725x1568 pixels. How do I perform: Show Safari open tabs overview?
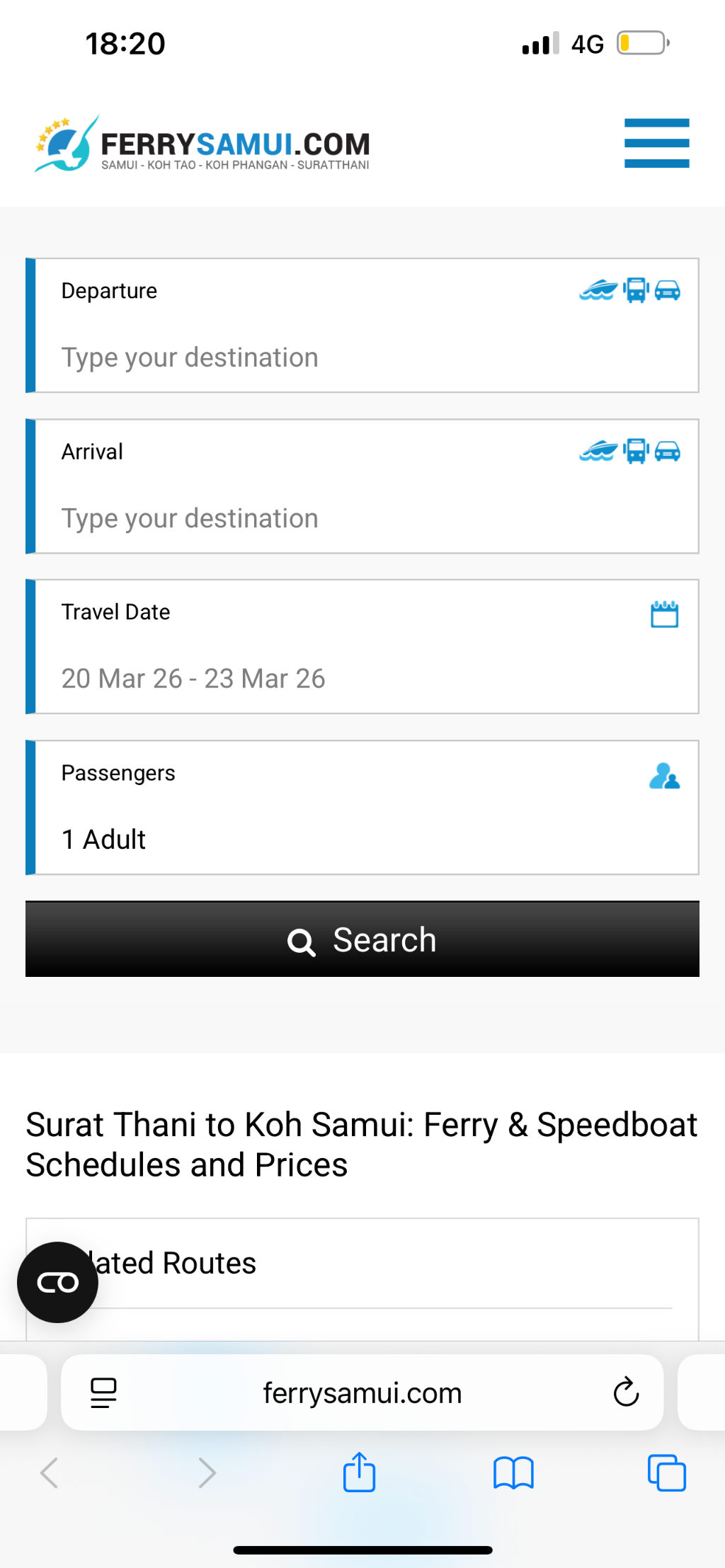click(x=666, y=1473)
